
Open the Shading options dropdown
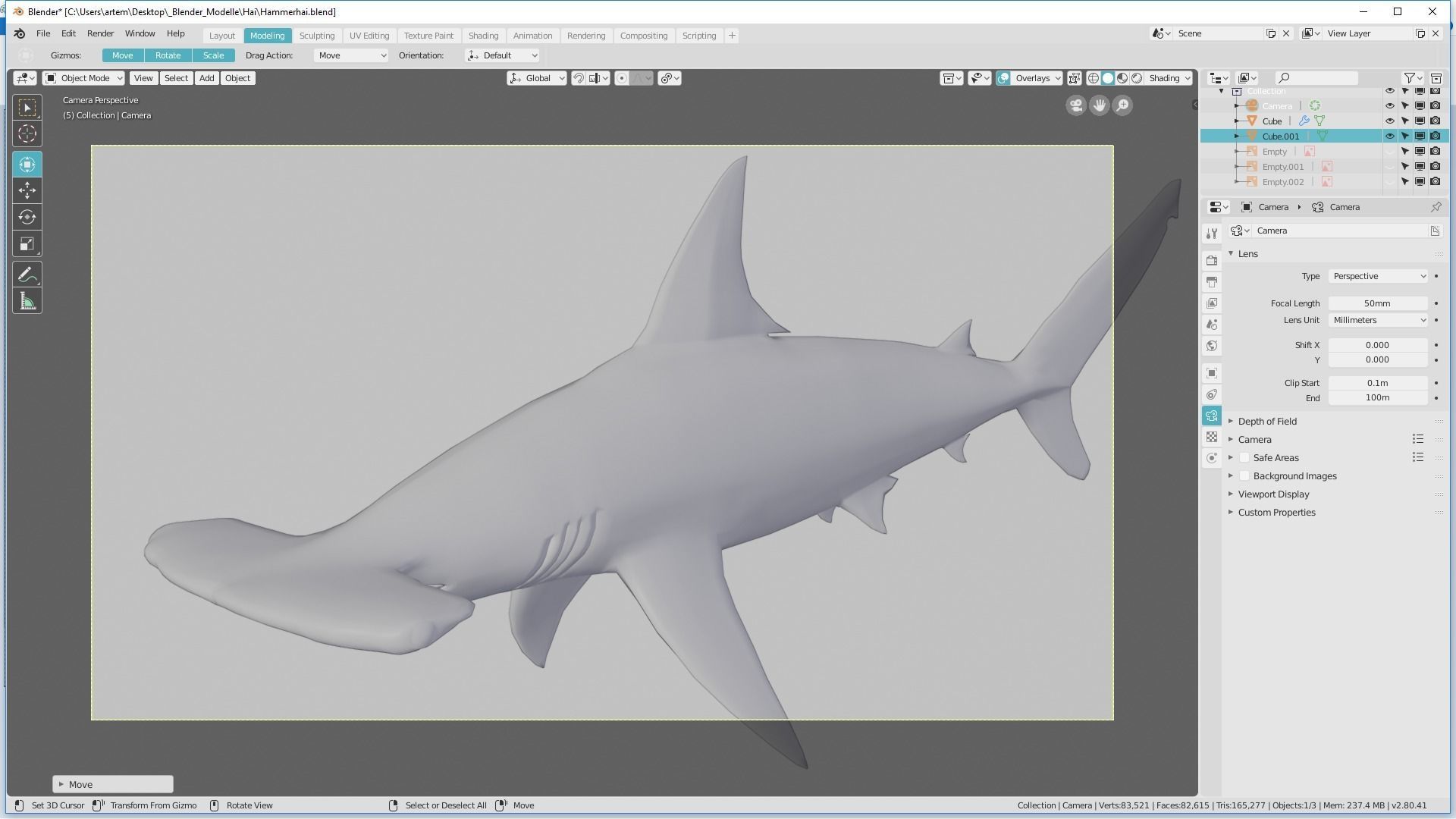(1169, 78)
